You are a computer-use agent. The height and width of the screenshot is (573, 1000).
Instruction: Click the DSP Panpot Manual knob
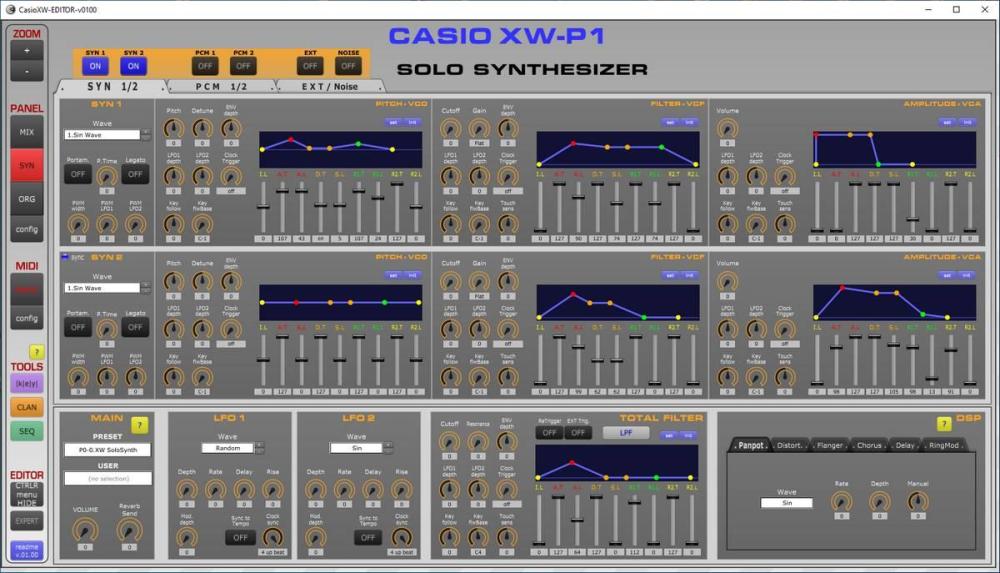(918, 502)
